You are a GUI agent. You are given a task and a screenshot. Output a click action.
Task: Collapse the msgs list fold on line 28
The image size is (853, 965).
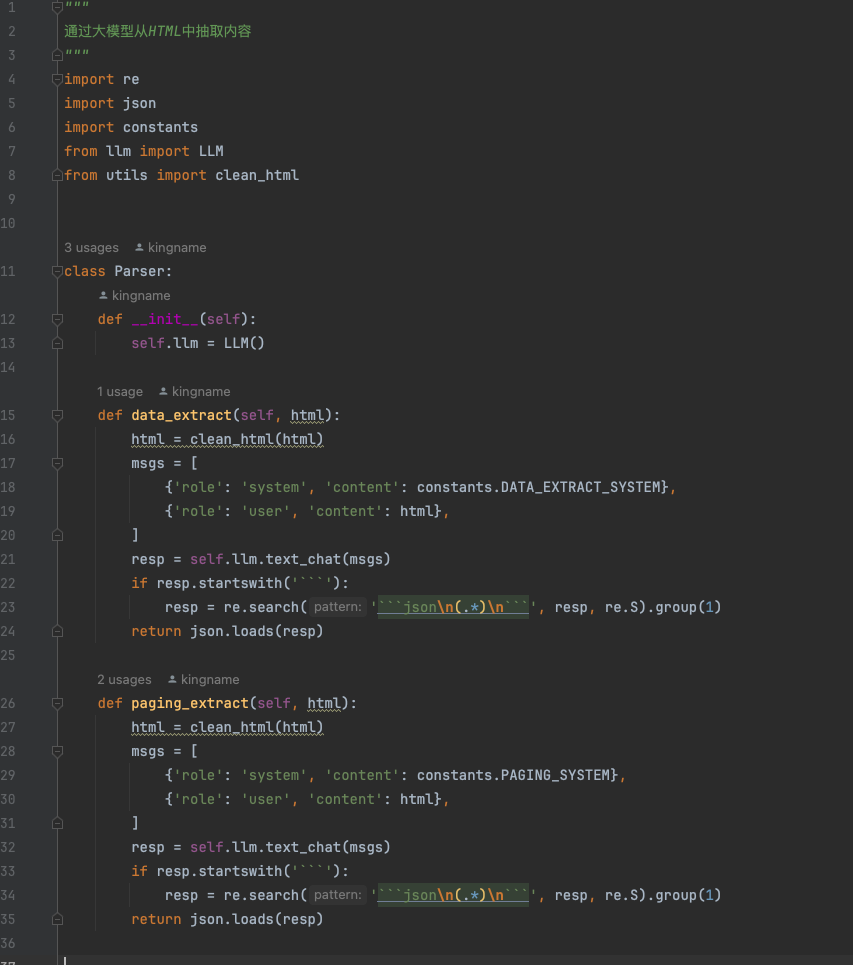[57, 751]
